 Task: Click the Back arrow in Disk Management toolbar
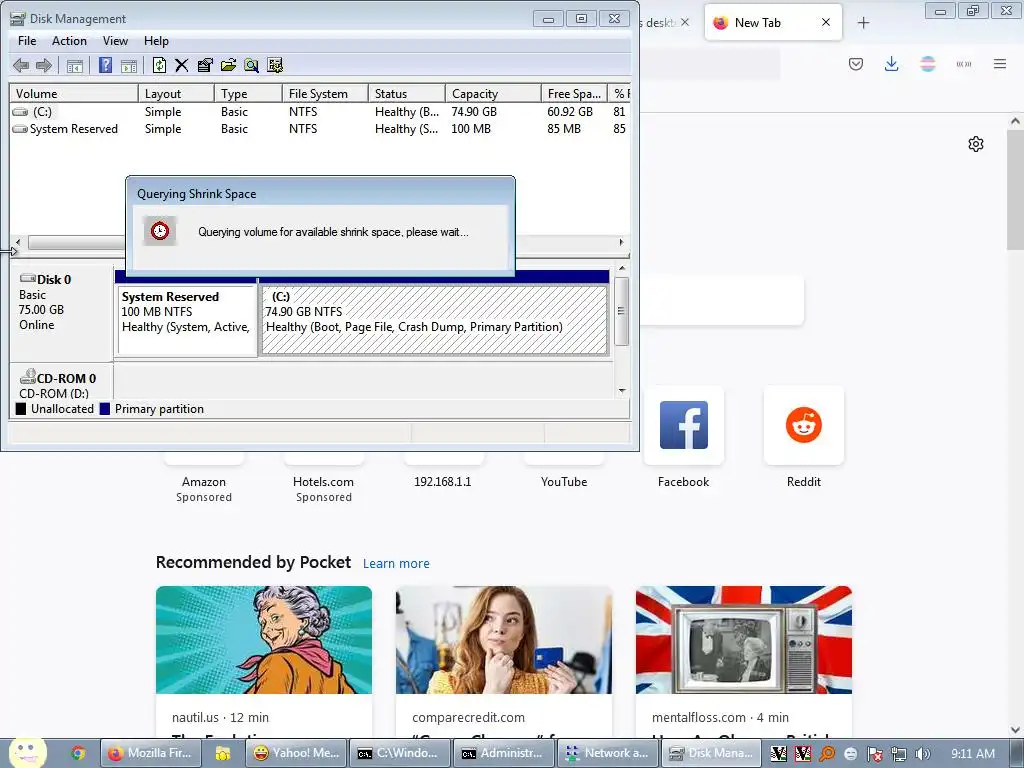coord(21,65)
